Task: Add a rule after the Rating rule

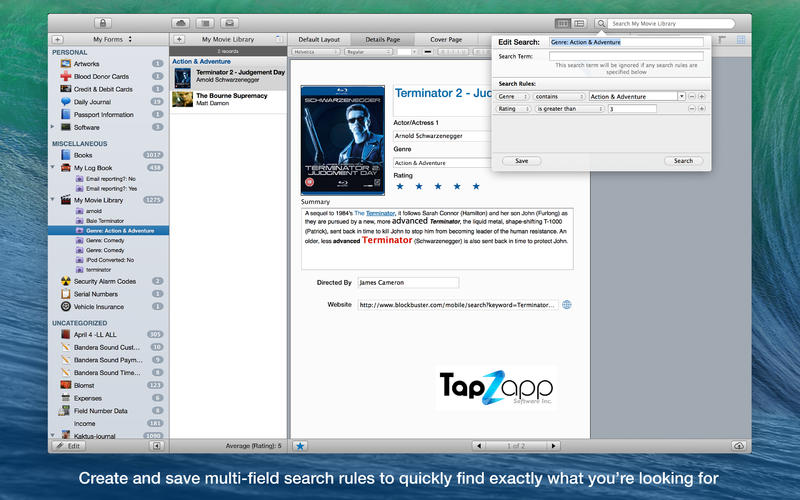Action: click(x=702, y=109)
